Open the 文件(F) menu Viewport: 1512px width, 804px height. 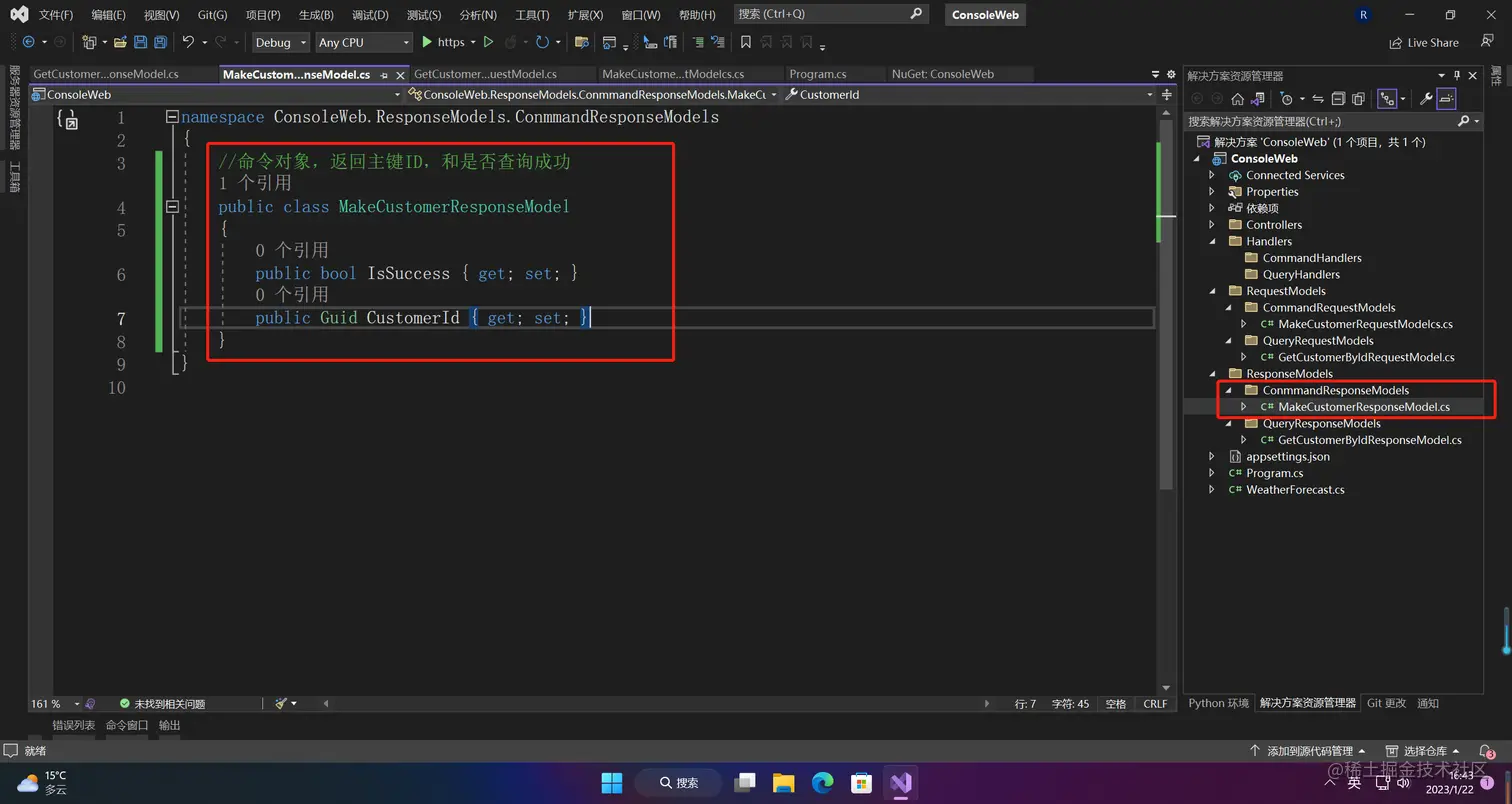[x=56, y=15]
